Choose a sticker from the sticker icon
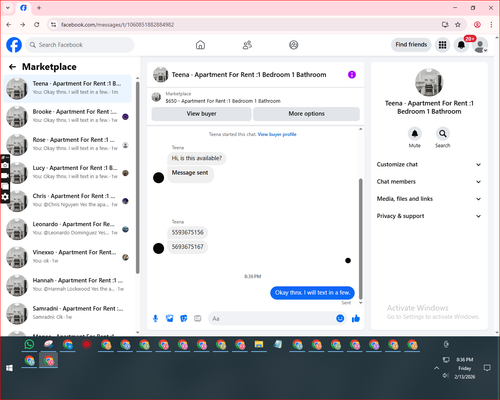The height and width of the screenshot is (400, 500). coord(184,318)
